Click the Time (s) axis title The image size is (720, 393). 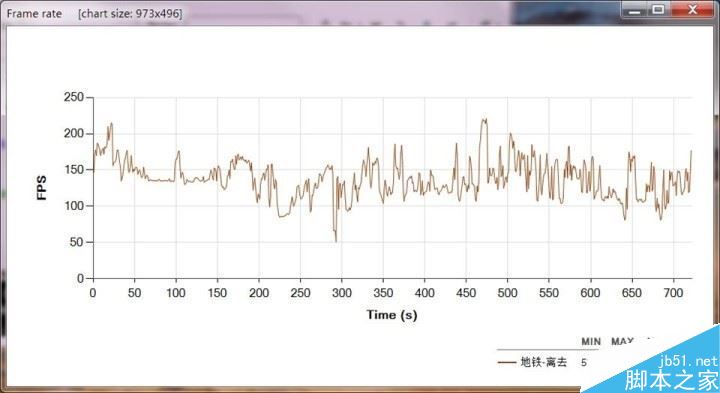[392, 315]
